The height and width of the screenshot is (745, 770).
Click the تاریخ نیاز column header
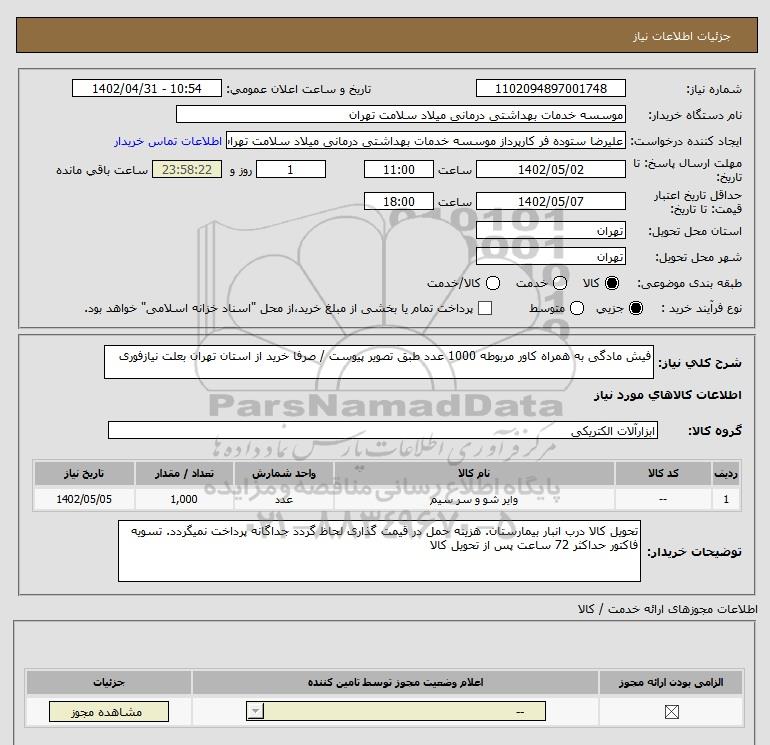point(84,473)
